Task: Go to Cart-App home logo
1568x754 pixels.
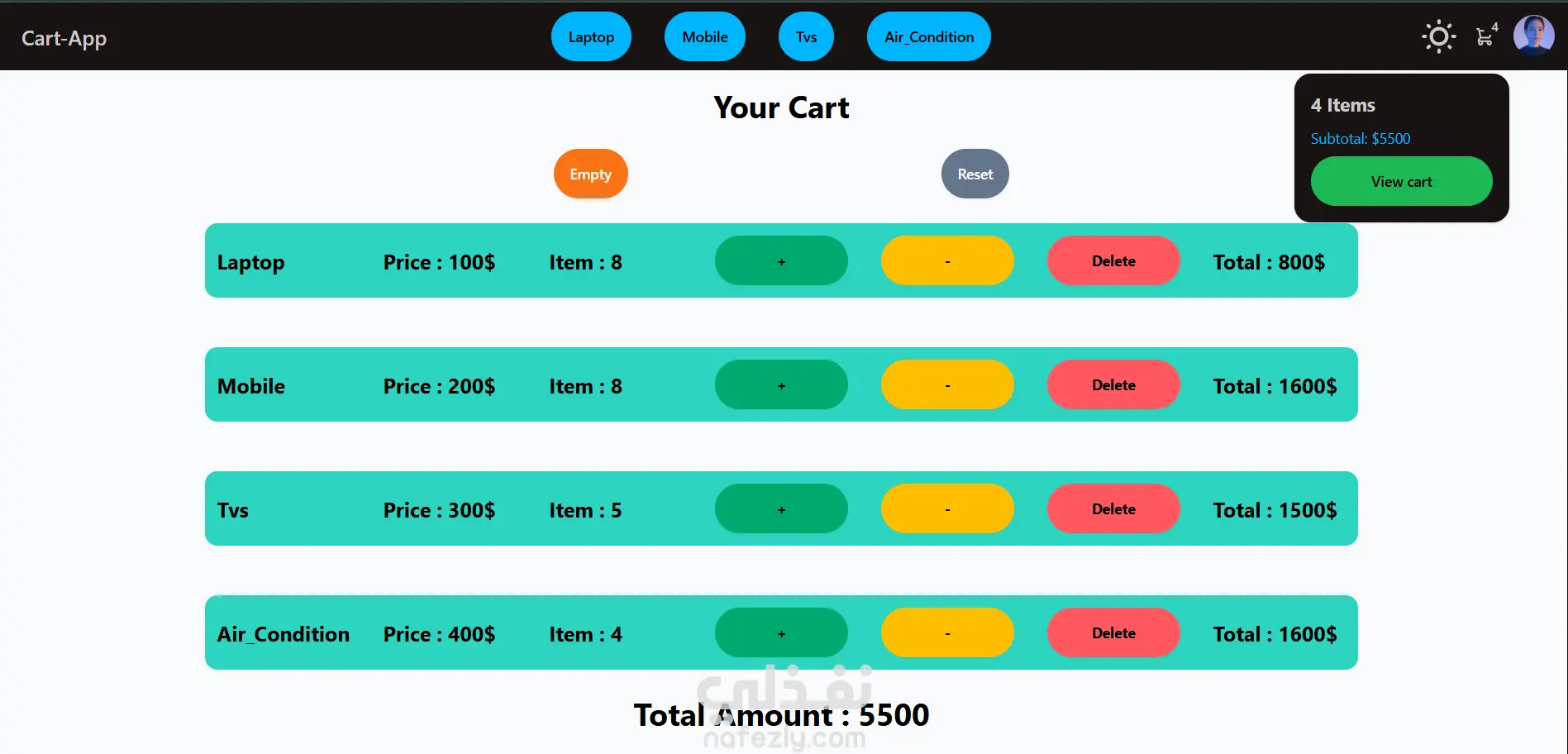Action: [x=64, y=38]
